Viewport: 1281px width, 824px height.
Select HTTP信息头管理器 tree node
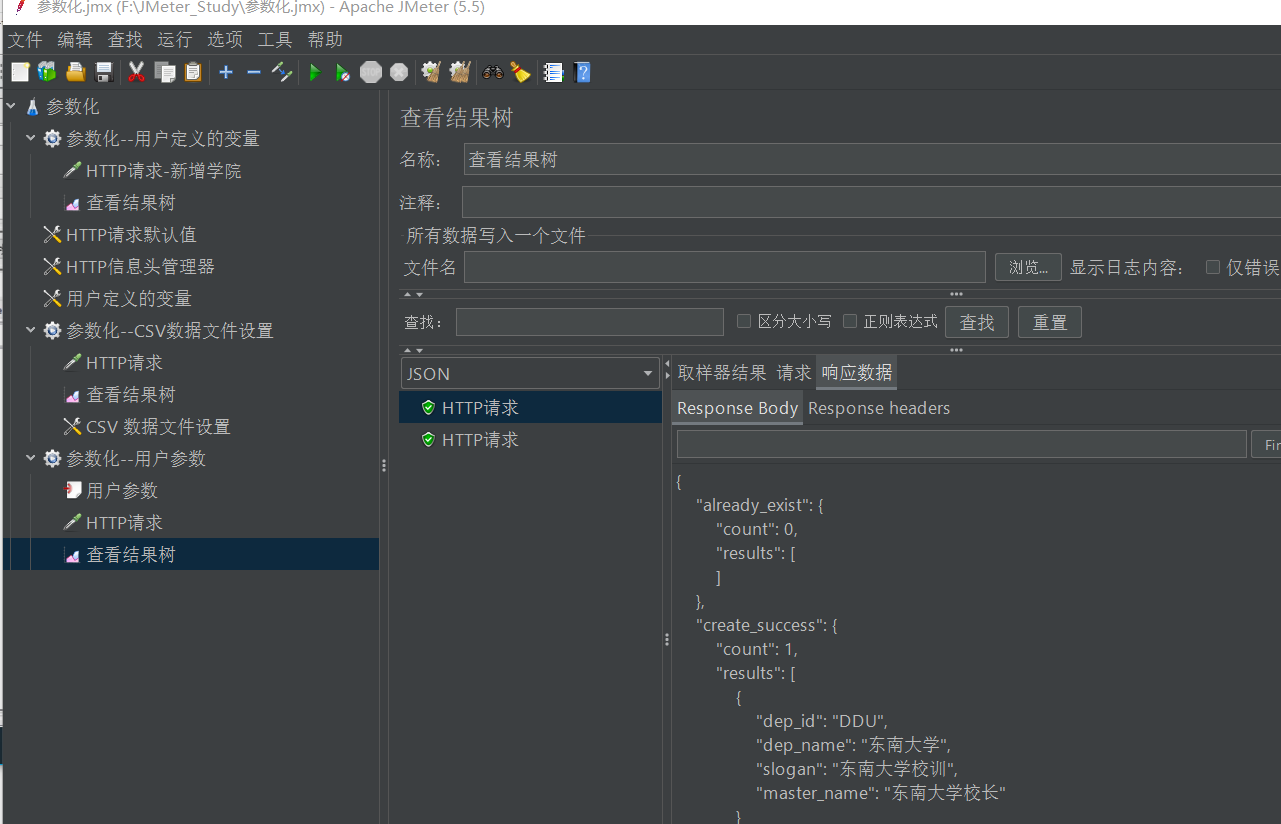140,267
